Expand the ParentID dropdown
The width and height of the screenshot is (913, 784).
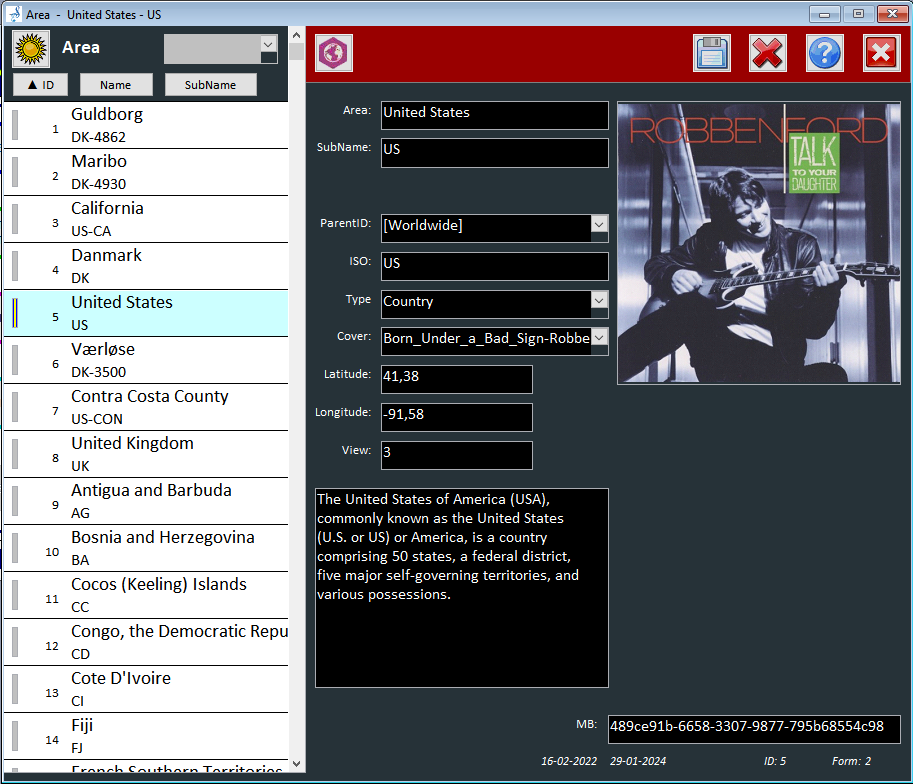[x=599, y=226]
